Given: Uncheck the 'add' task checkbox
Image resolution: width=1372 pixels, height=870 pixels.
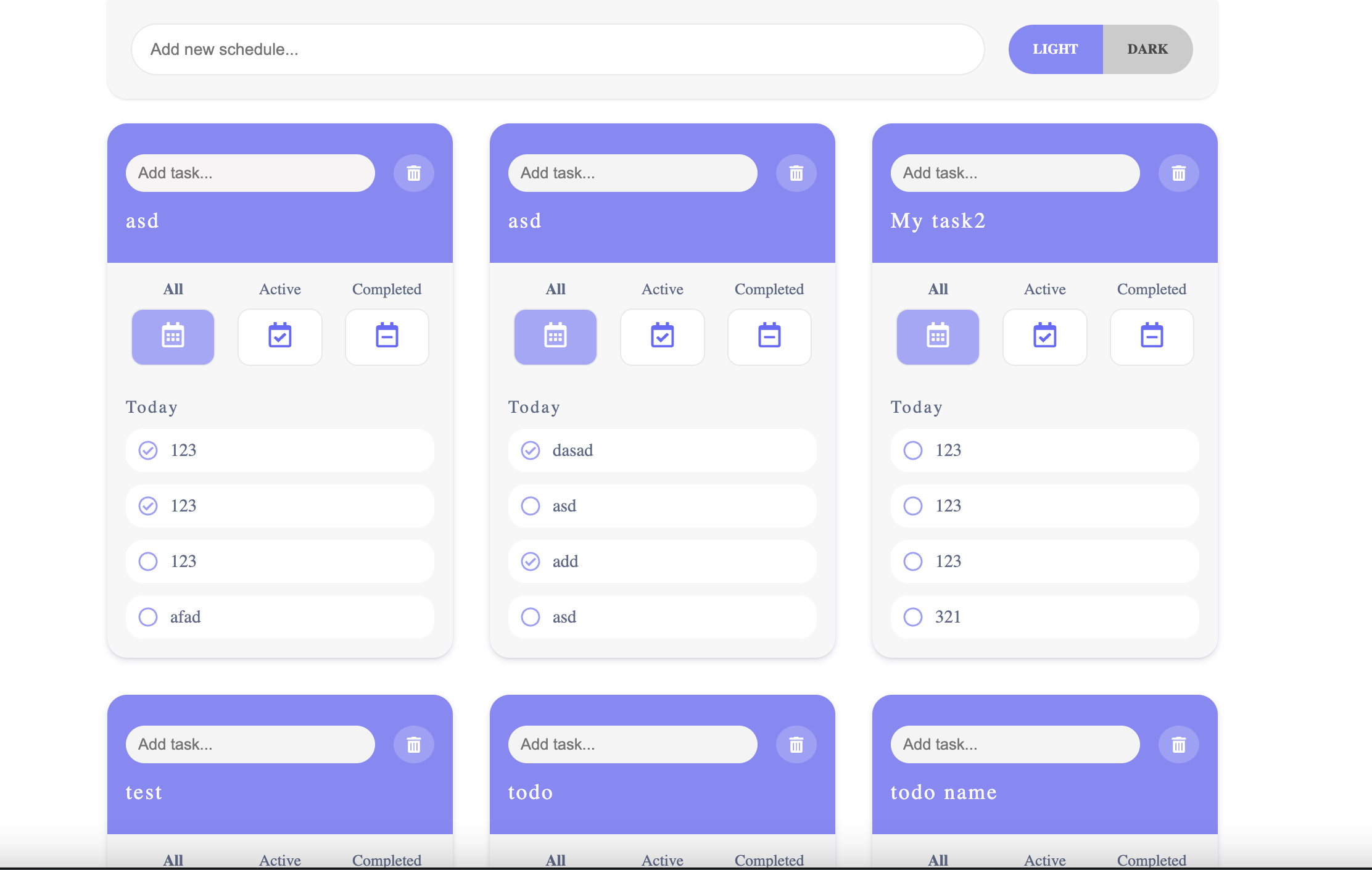Looking at the screenshot, I should [x=531, y=561].
